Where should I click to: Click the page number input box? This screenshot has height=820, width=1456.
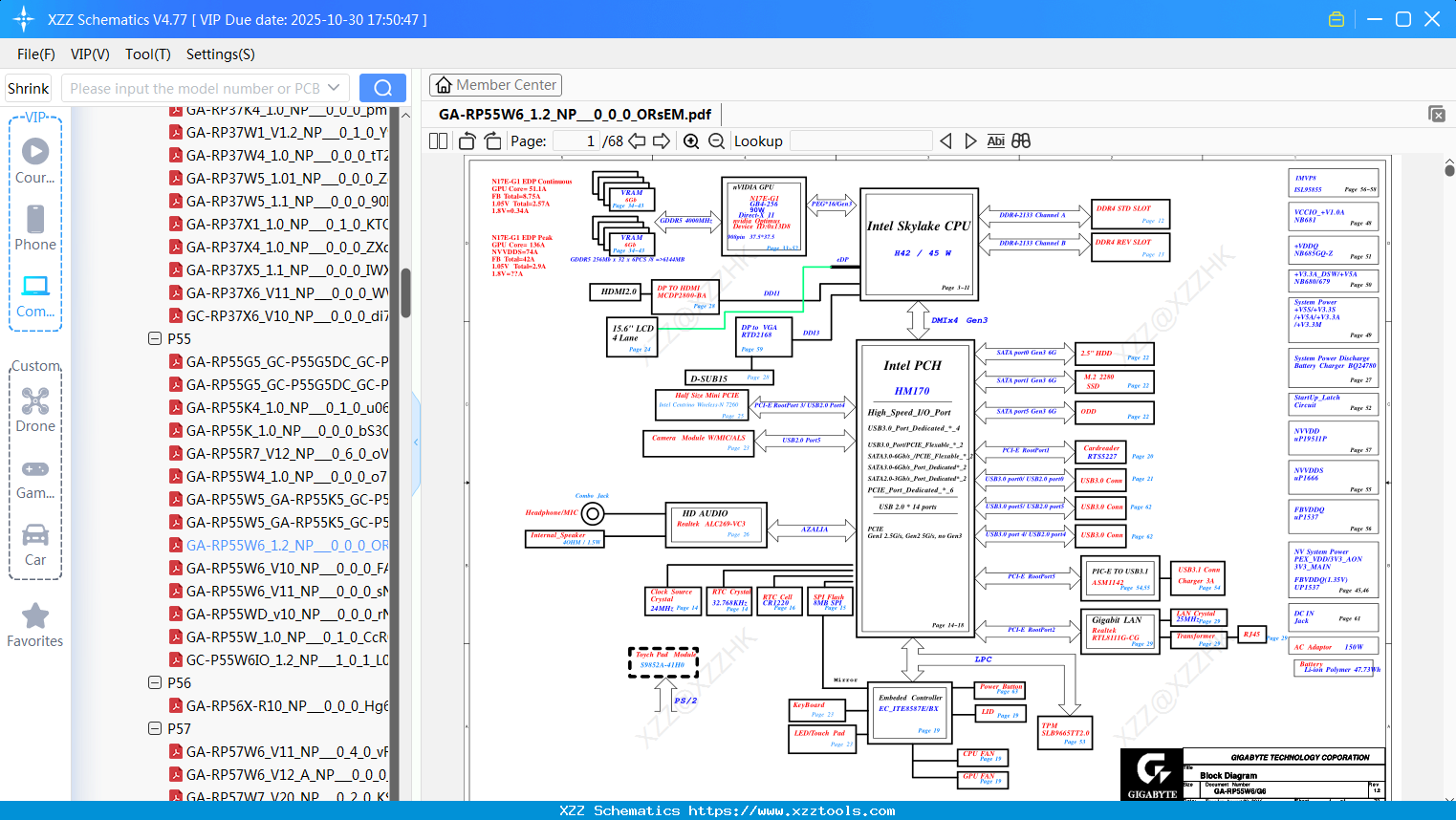[576, 140]
